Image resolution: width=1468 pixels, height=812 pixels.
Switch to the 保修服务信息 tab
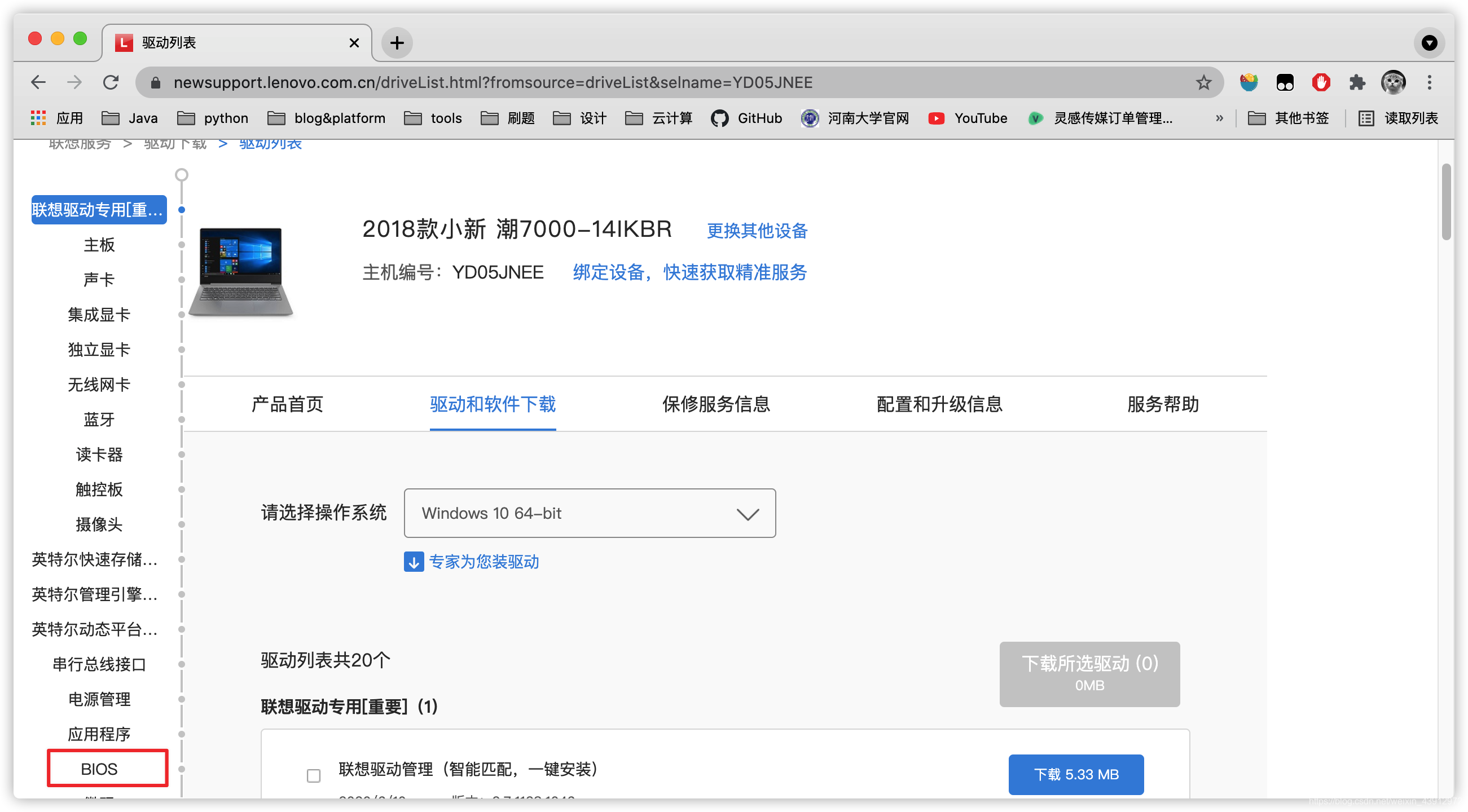click(x=716, y=404)
